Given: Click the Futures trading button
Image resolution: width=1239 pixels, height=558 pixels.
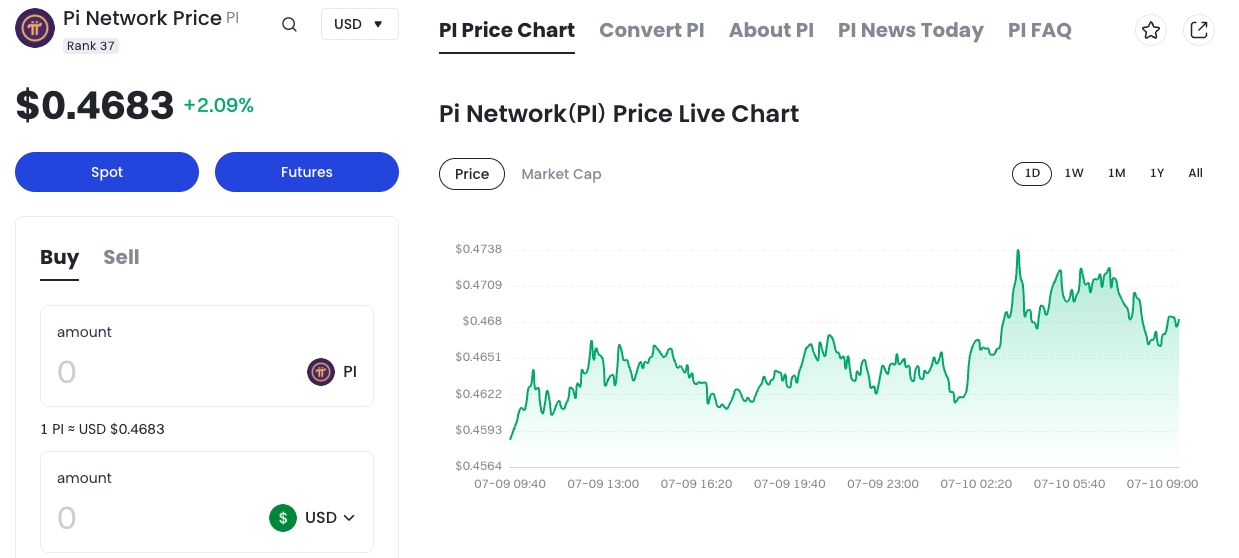Looking at the screenshot, I should click(x=306, y=172).
